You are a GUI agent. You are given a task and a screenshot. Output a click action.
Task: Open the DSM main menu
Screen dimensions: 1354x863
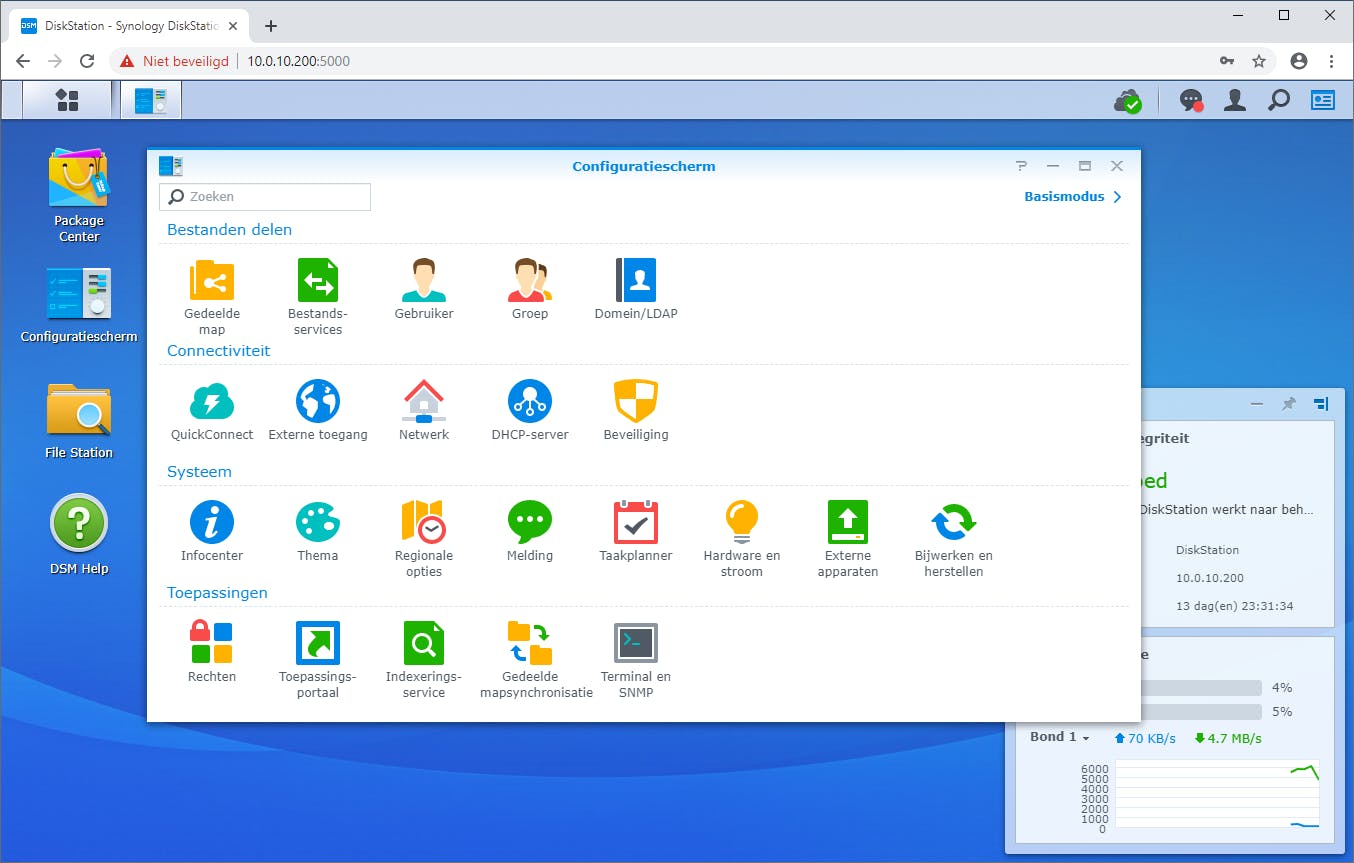click(67, 100)
